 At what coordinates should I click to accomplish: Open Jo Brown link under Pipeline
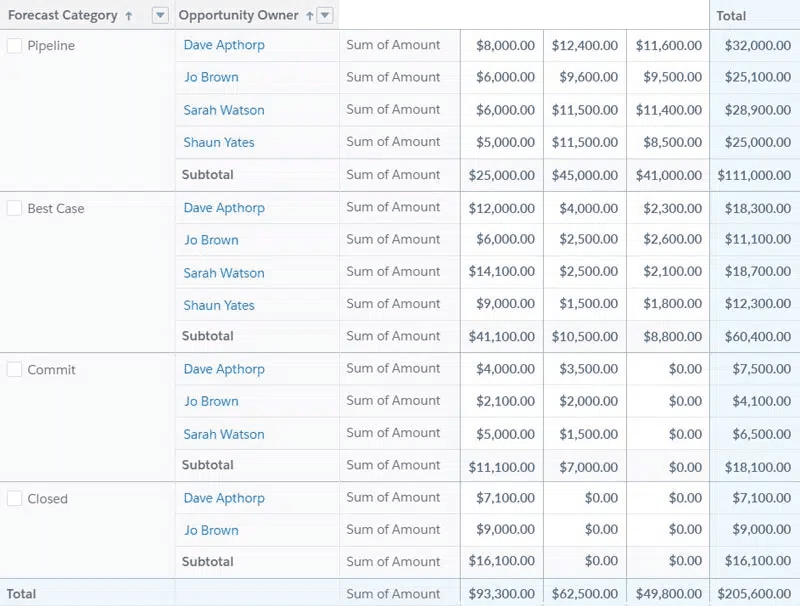[211, 77]
